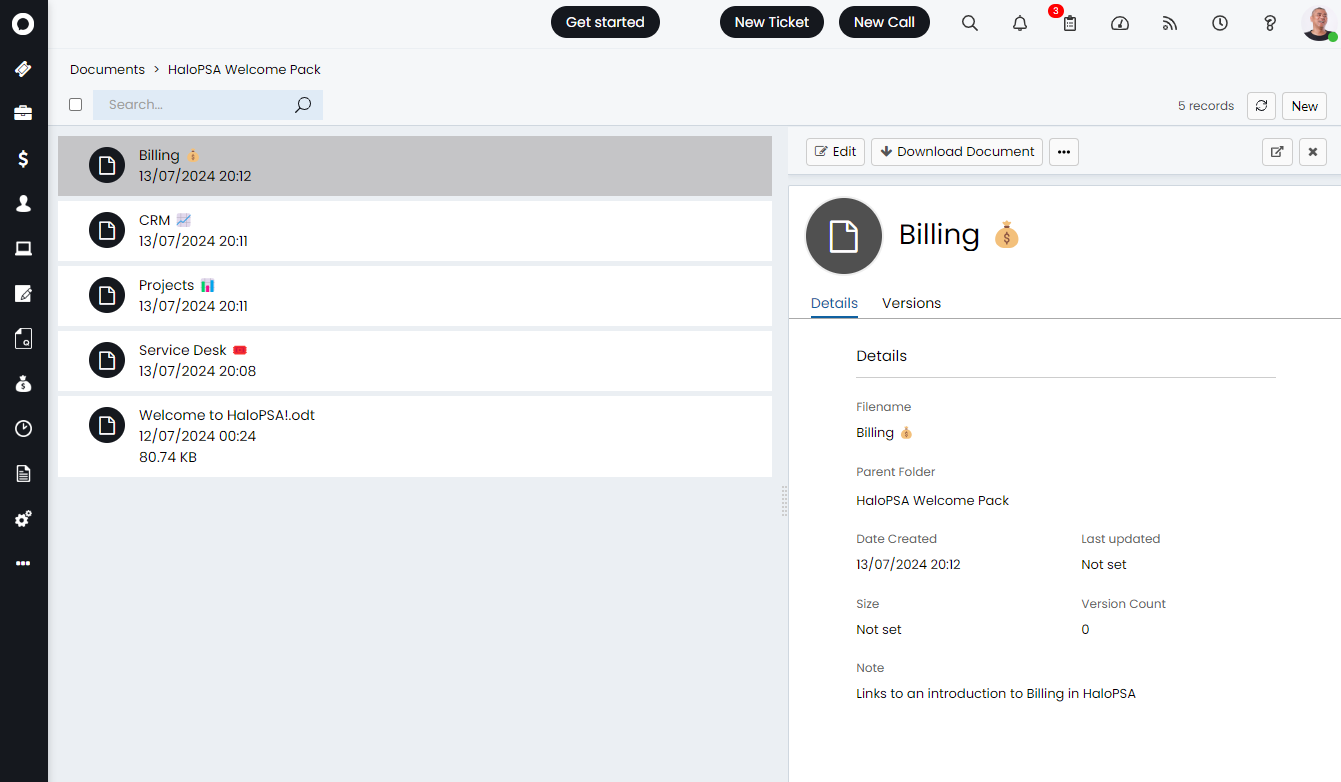1341x782 pixels.
Task: Open the laptop sidebar icon
Action: point(23,248)
